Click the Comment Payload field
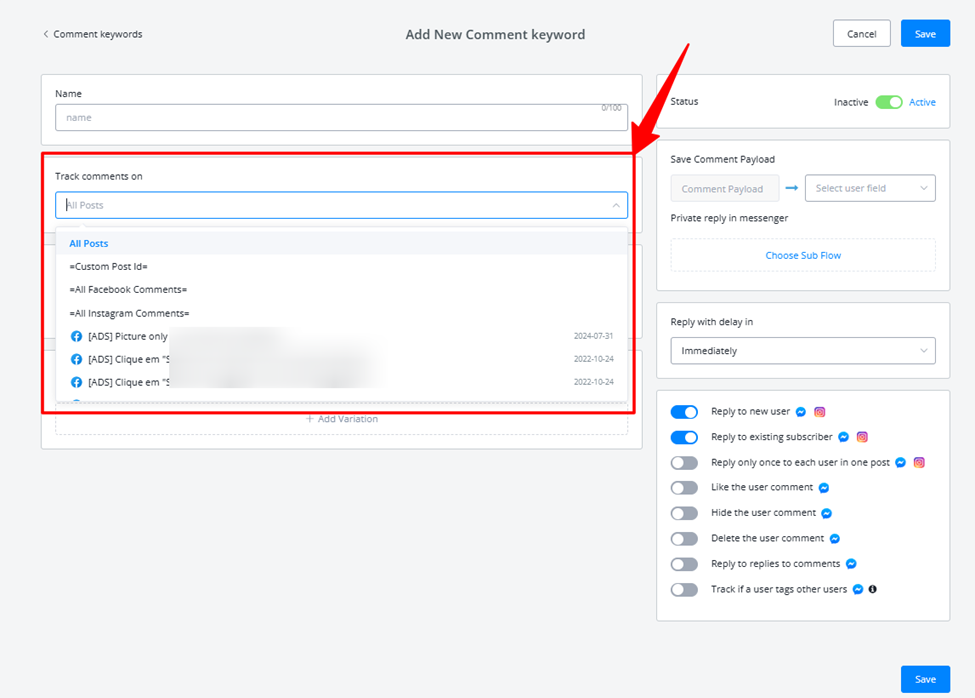The image size is (975, 698). 724,188
